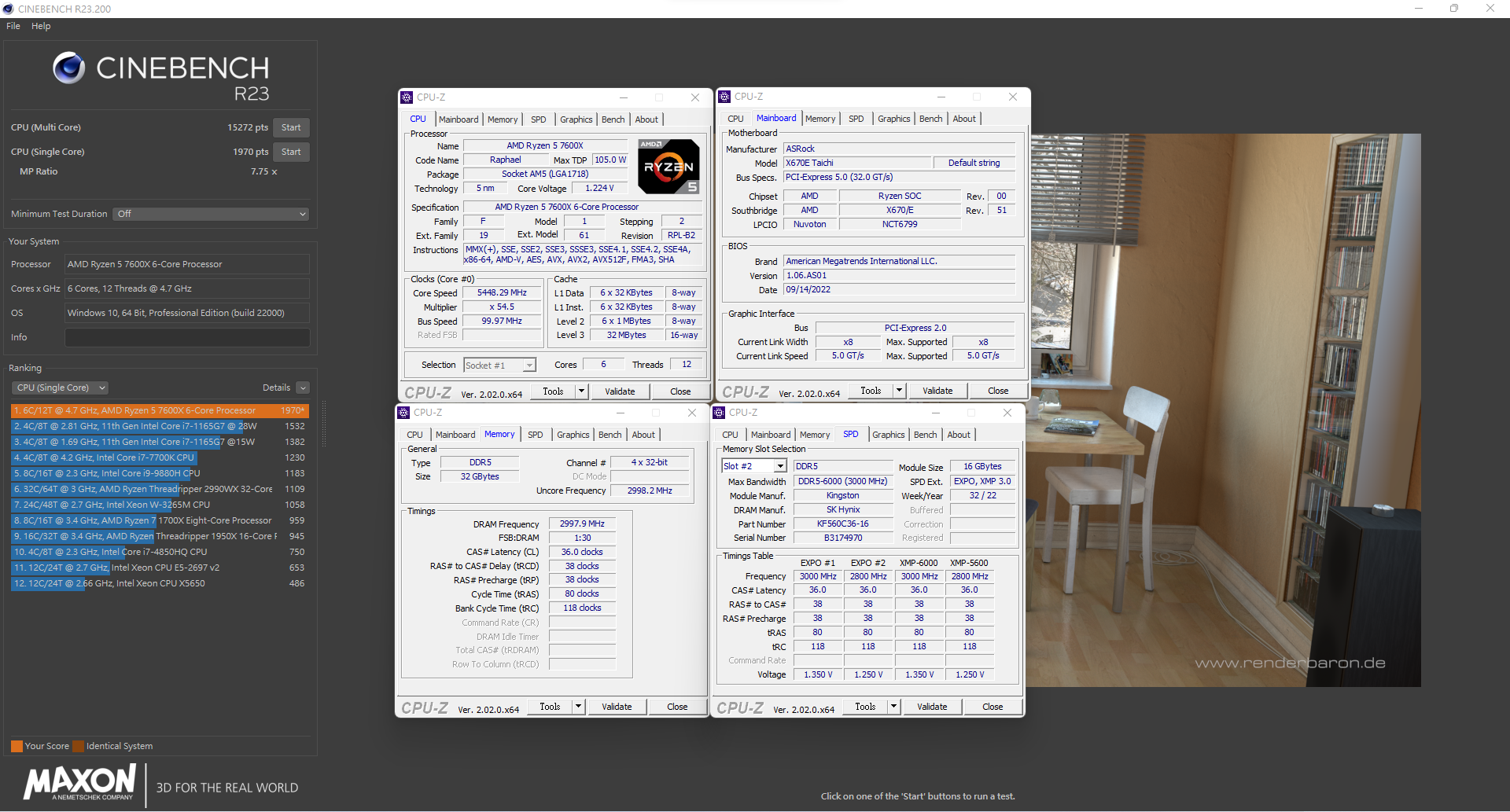Select ranking row Core i7-7700K CPU

(x=160, y=457)
